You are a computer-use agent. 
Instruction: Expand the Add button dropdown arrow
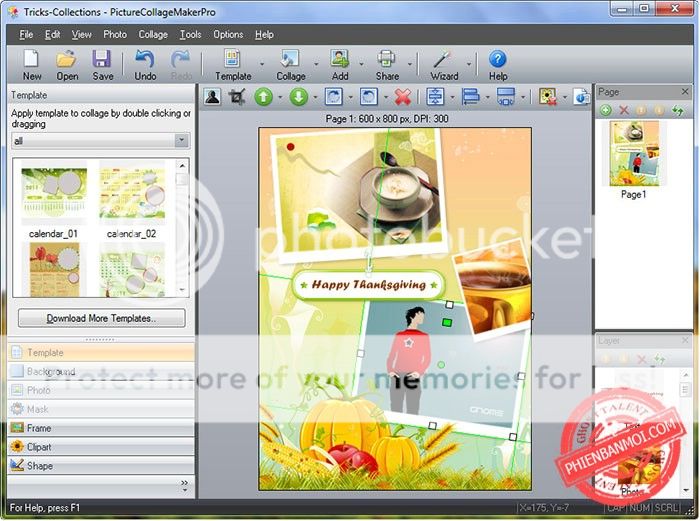[x=361, y=64]
